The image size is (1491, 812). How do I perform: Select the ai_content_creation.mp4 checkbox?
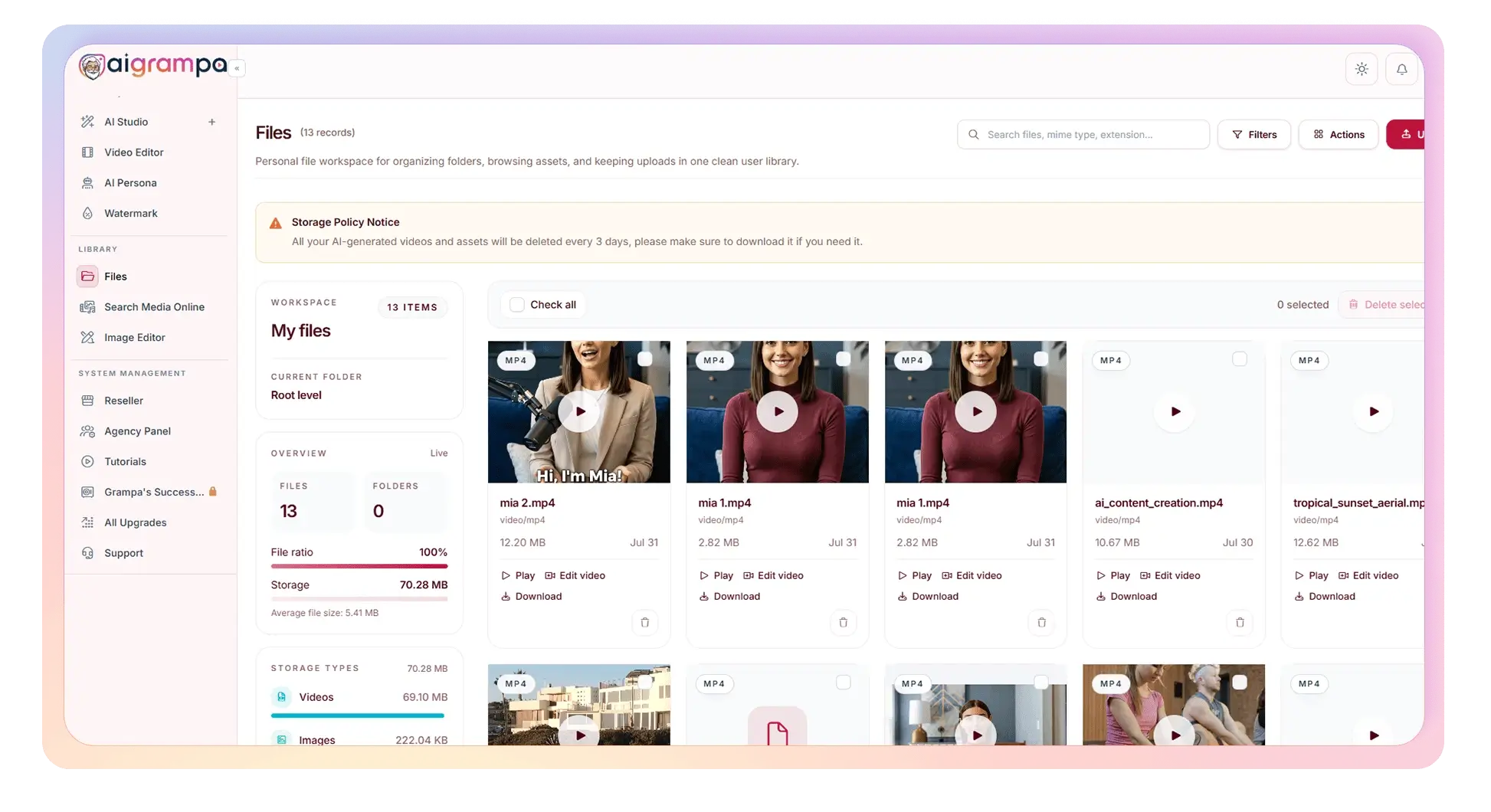pyautogui.click(x=1240, y=359)
